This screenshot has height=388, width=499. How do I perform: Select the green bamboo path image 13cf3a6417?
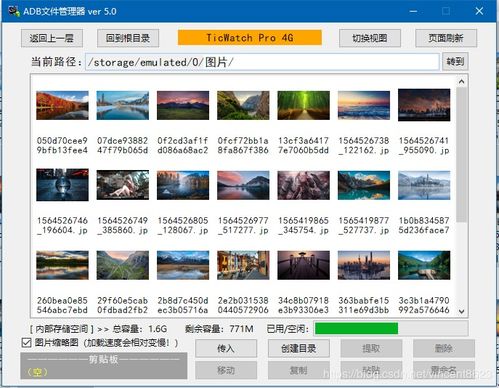click(303, 105)
